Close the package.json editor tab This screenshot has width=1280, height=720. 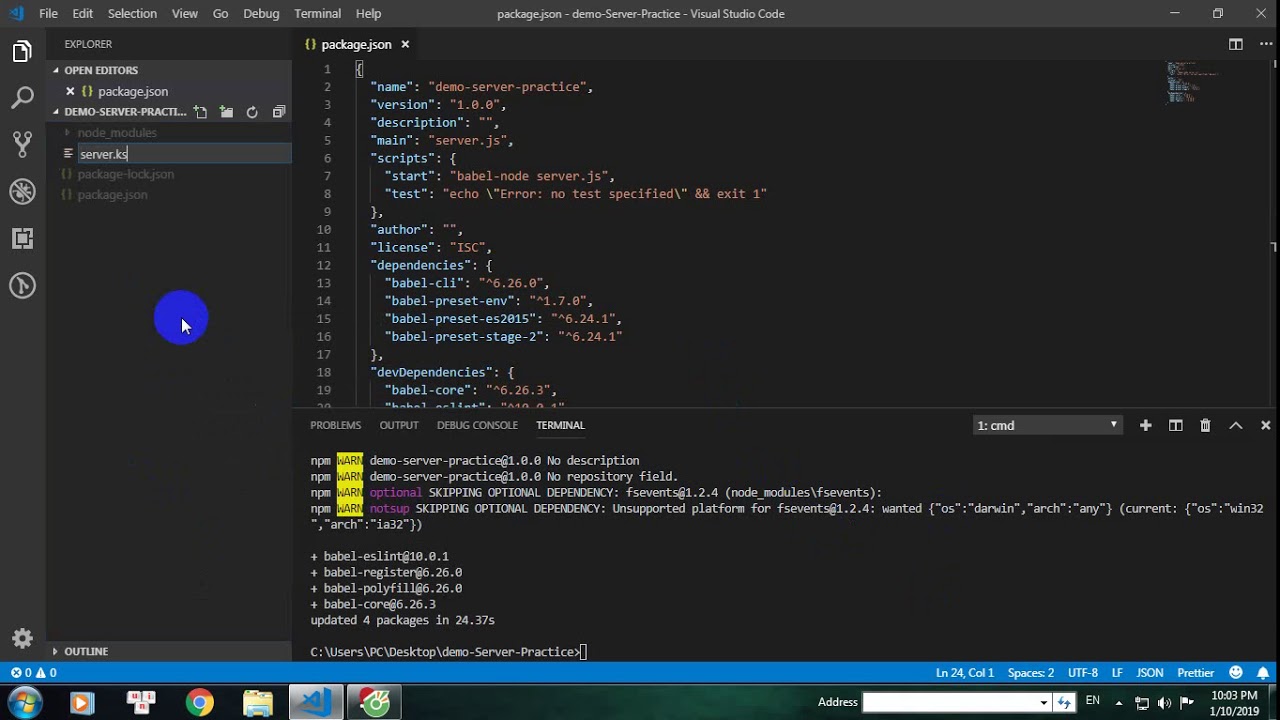click(x=405, y=44)
